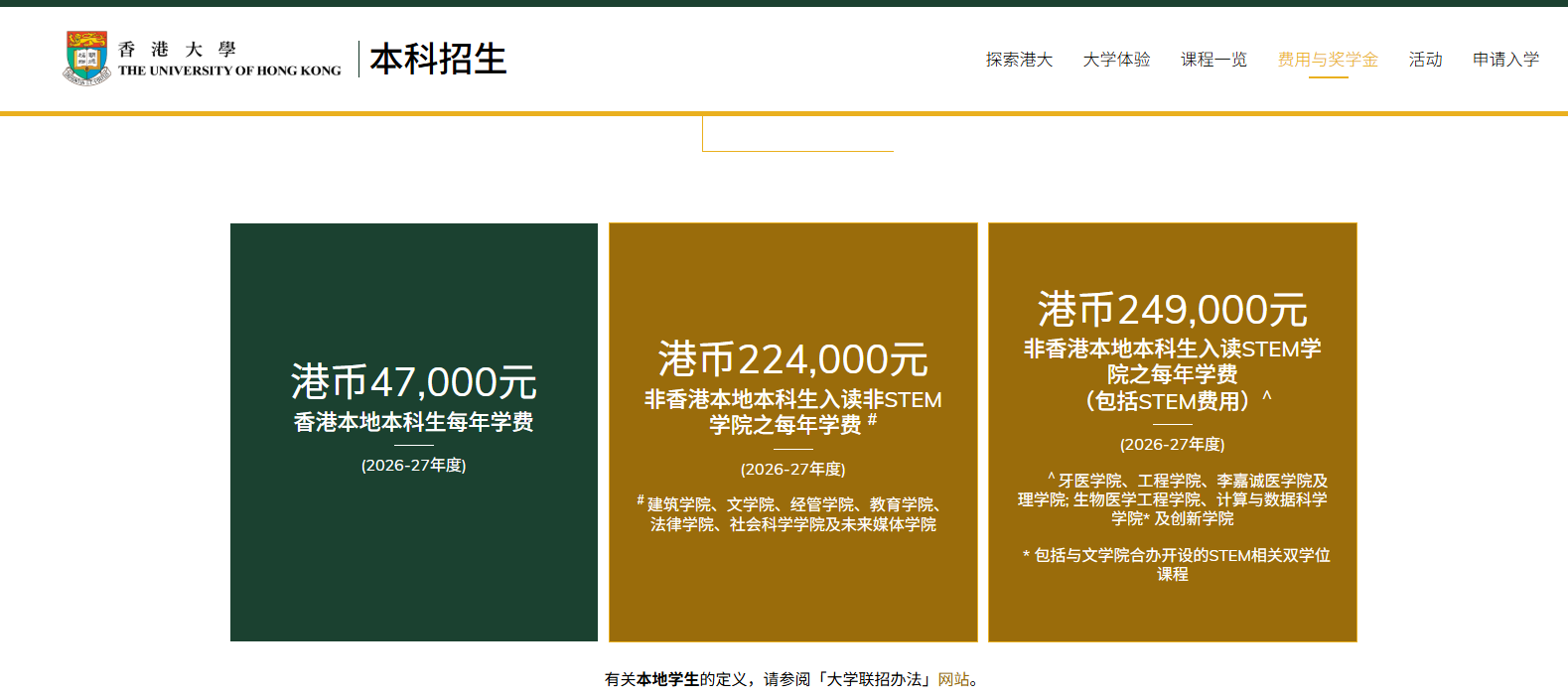Open the 探索港大 menu
Screen dimensions: 1568x699
(x=1019, y=60)
